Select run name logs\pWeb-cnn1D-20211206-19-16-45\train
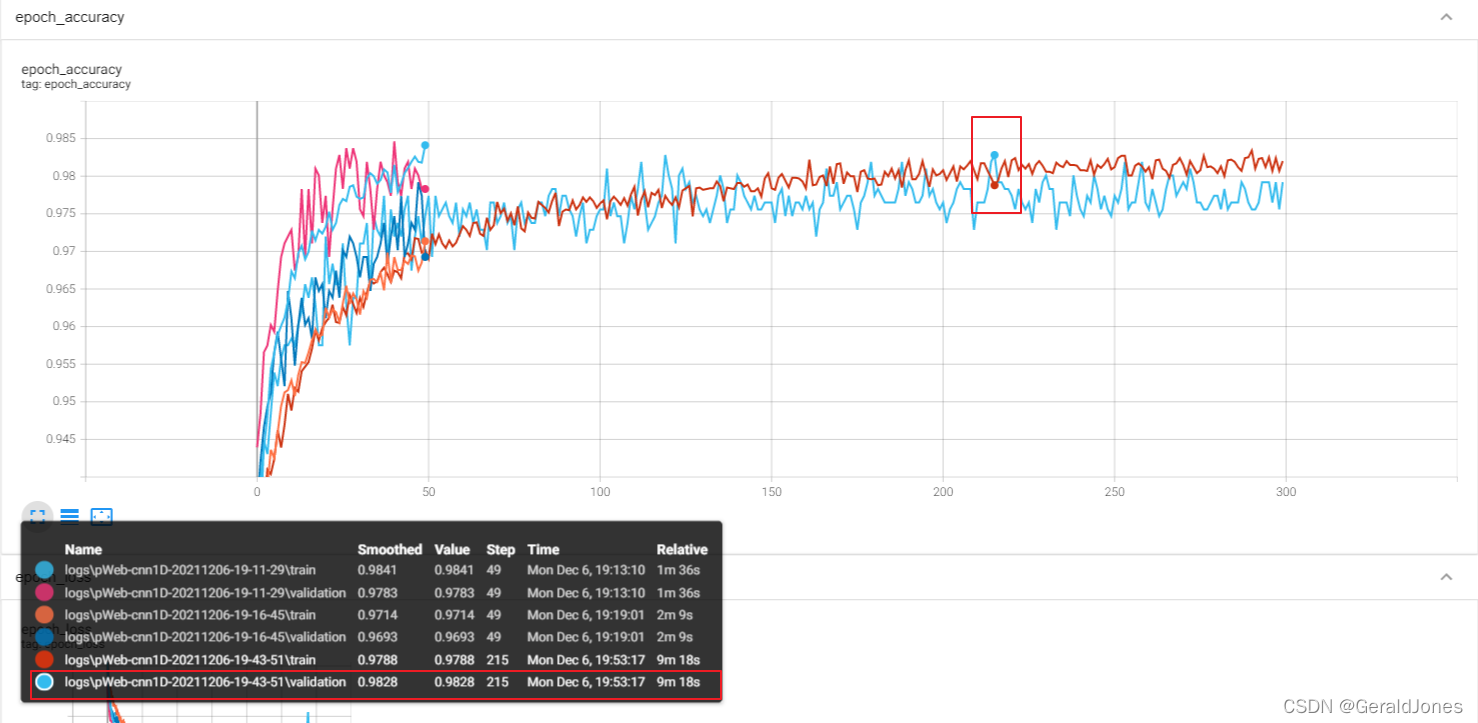Screen dimensions: 1478x723 (190, 615)
